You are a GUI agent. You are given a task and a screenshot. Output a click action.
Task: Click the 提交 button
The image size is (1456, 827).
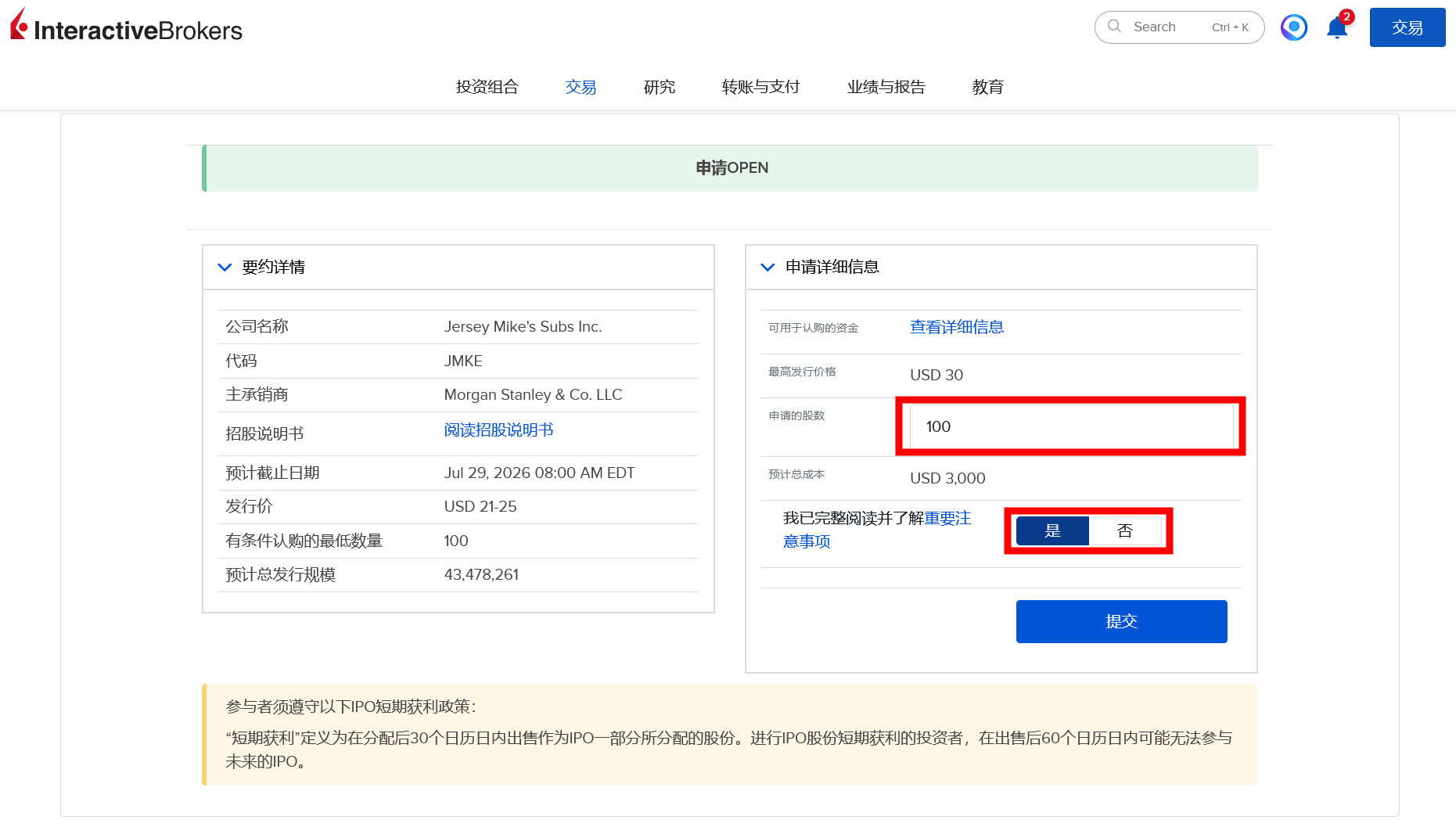(1121, 621)
